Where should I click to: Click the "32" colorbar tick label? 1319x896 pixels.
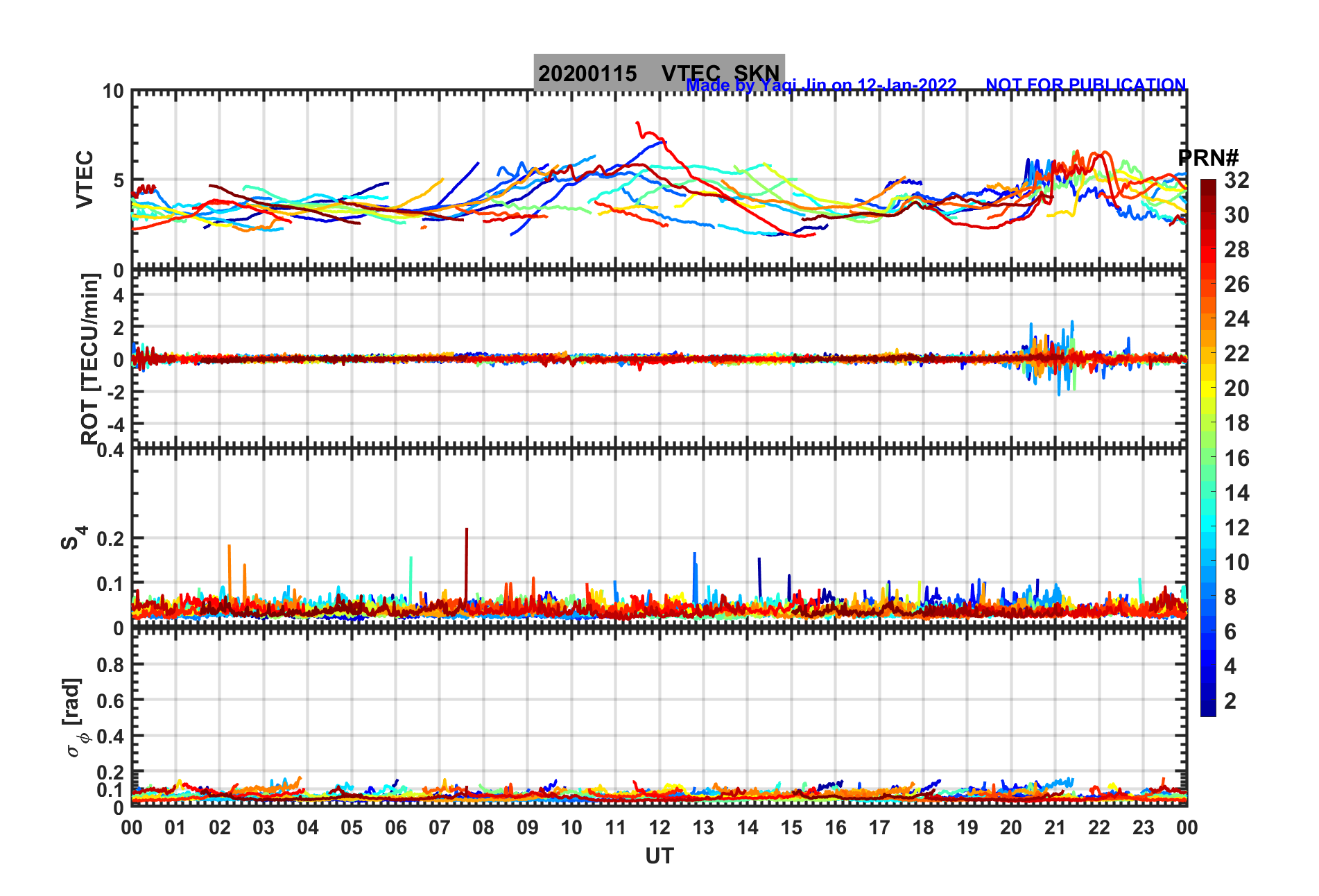(1236, 180)
